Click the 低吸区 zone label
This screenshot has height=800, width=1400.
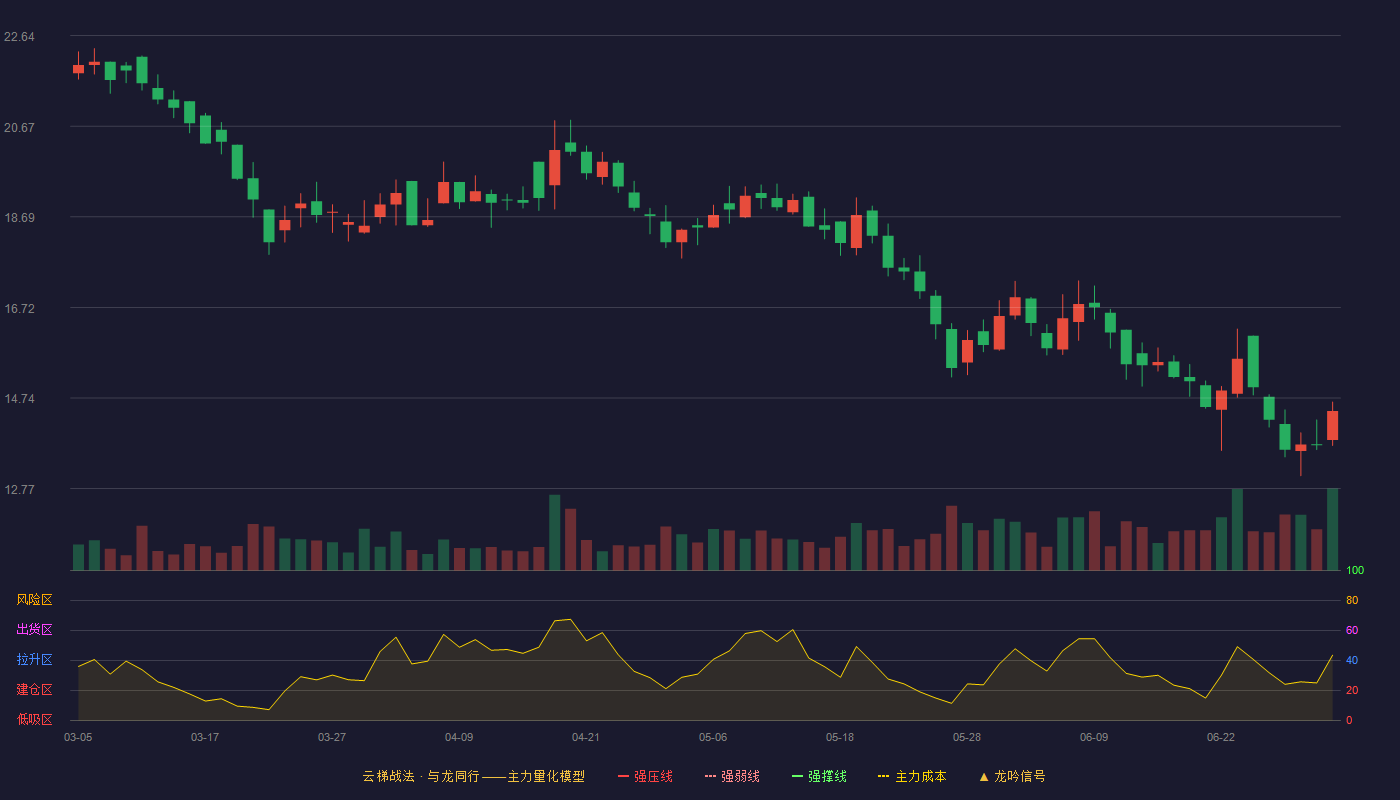click(34, 719)
